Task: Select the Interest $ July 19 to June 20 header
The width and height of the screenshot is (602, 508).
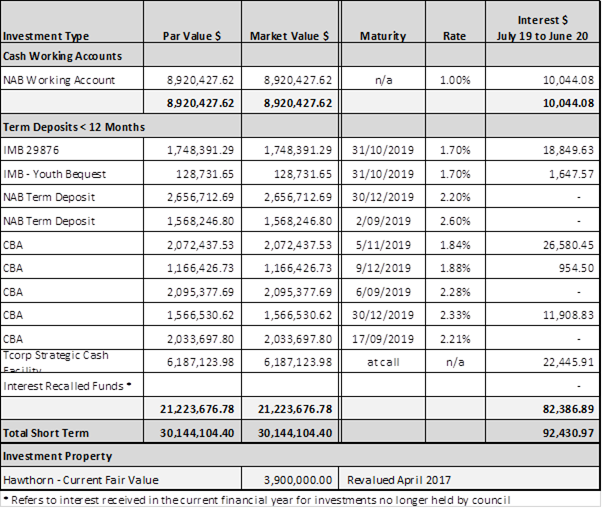Action: click(x=543, y=27)
